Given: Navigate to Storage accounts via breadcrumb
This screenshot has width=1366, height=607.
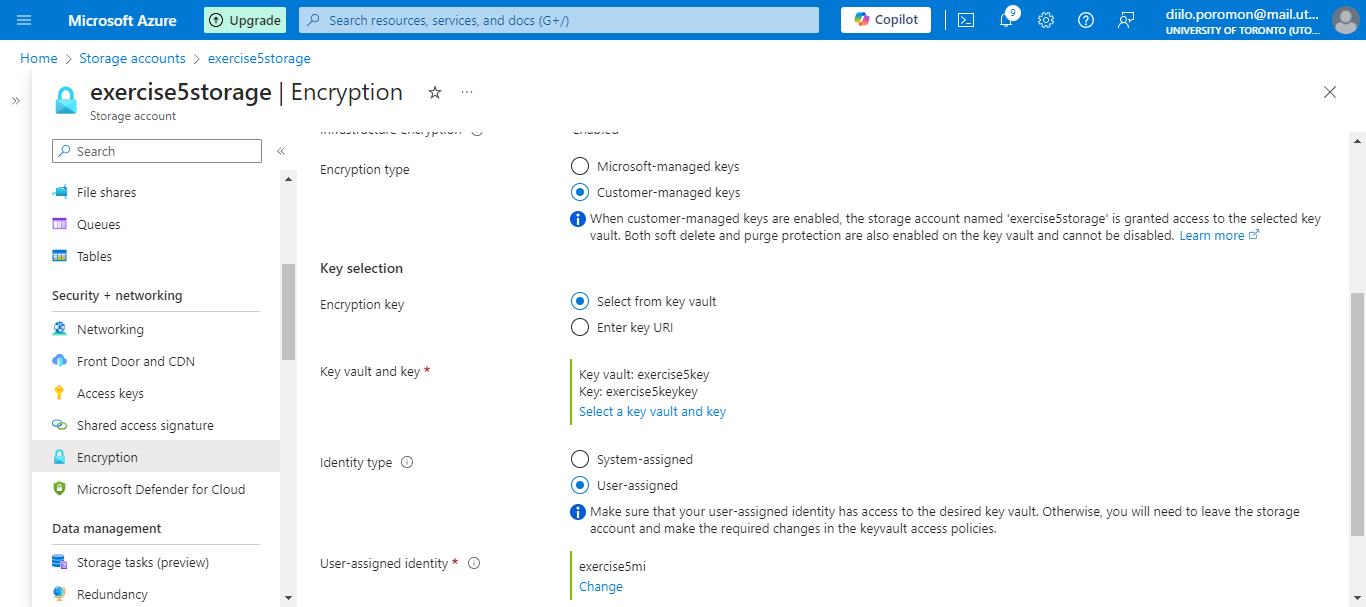Looking at the screenshot, I should [x=132, y=58].
